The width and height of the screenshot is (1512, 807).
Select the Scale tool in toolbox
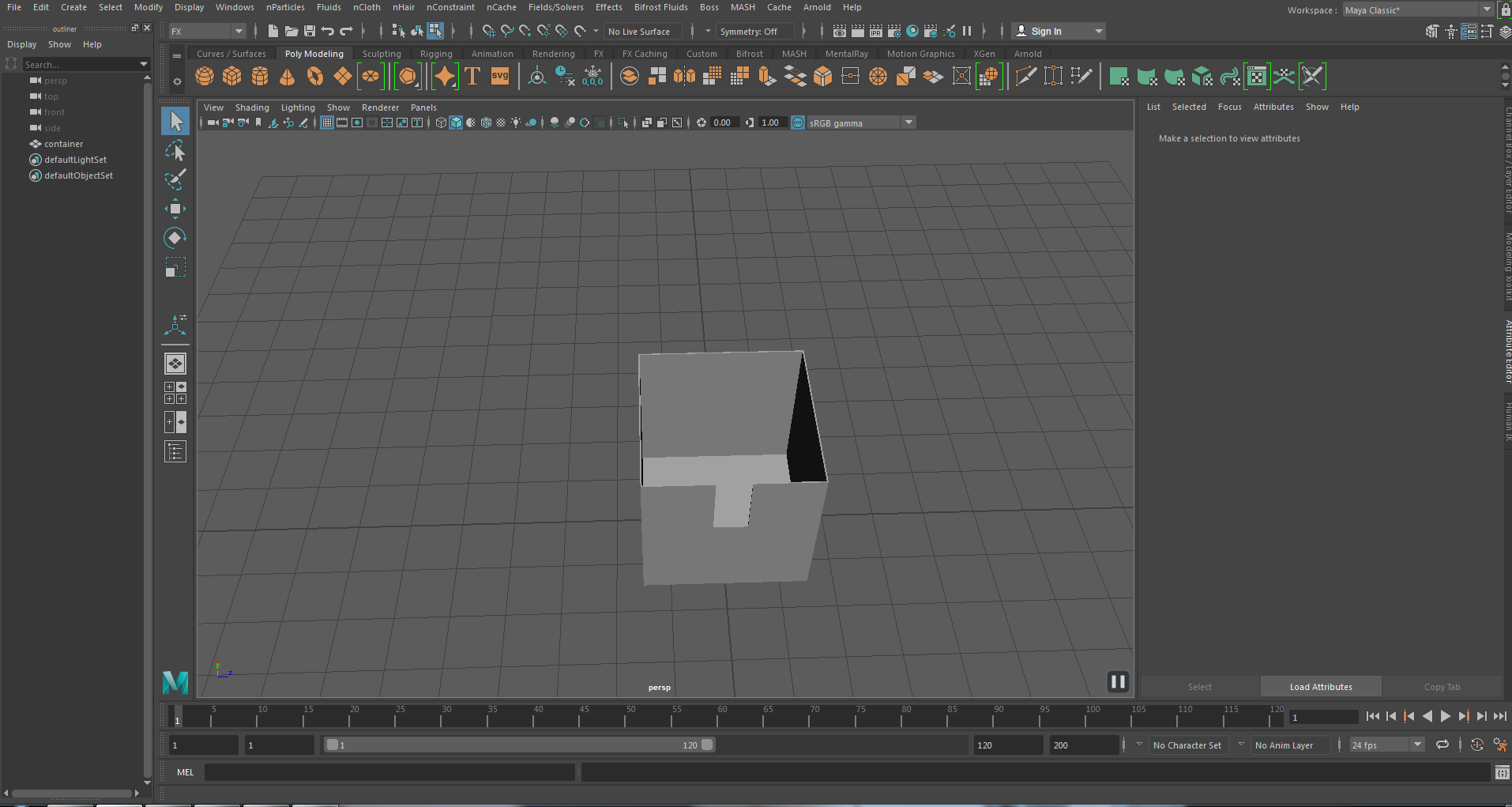tap(175, 267)
